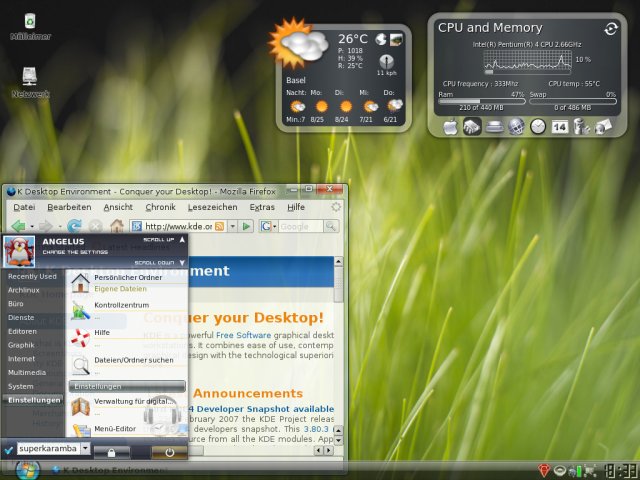Image resolution: width=640 pixels, height=480 pixels.
Task: Select Multimedia category
Action: (x=27, y=372)
